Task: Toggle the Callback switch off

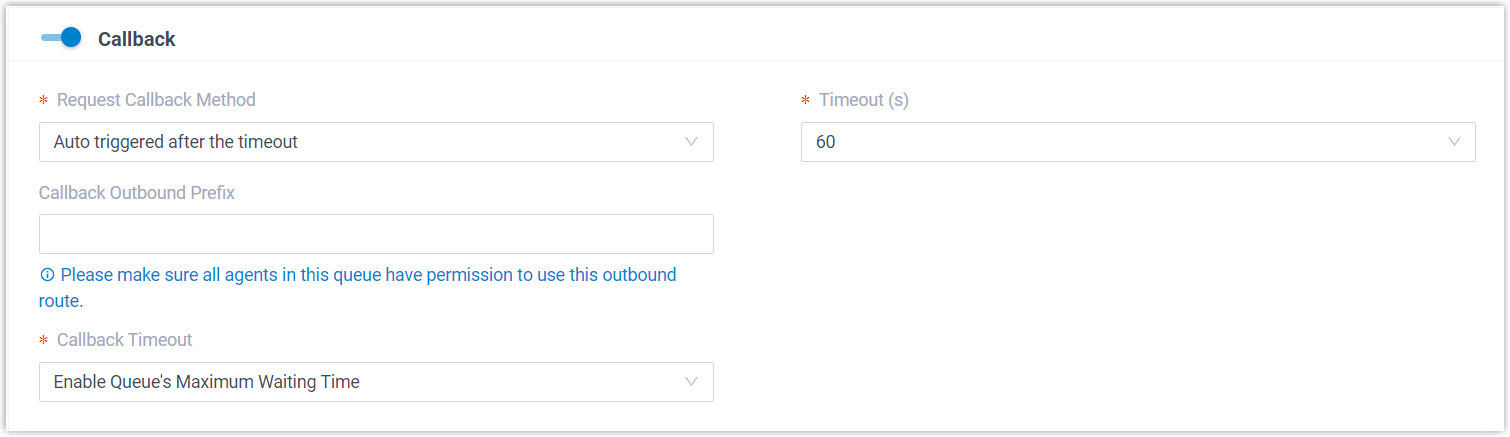Action: 61,38
